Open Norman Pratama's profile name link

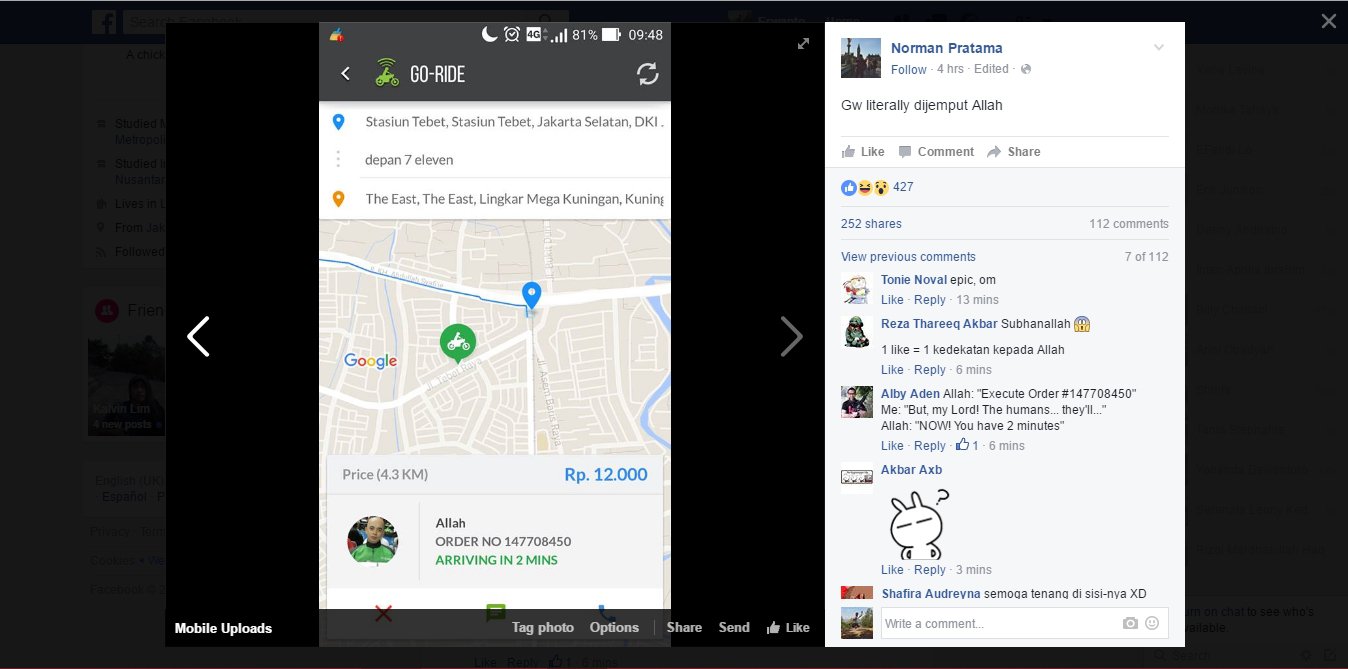(946, 48)
